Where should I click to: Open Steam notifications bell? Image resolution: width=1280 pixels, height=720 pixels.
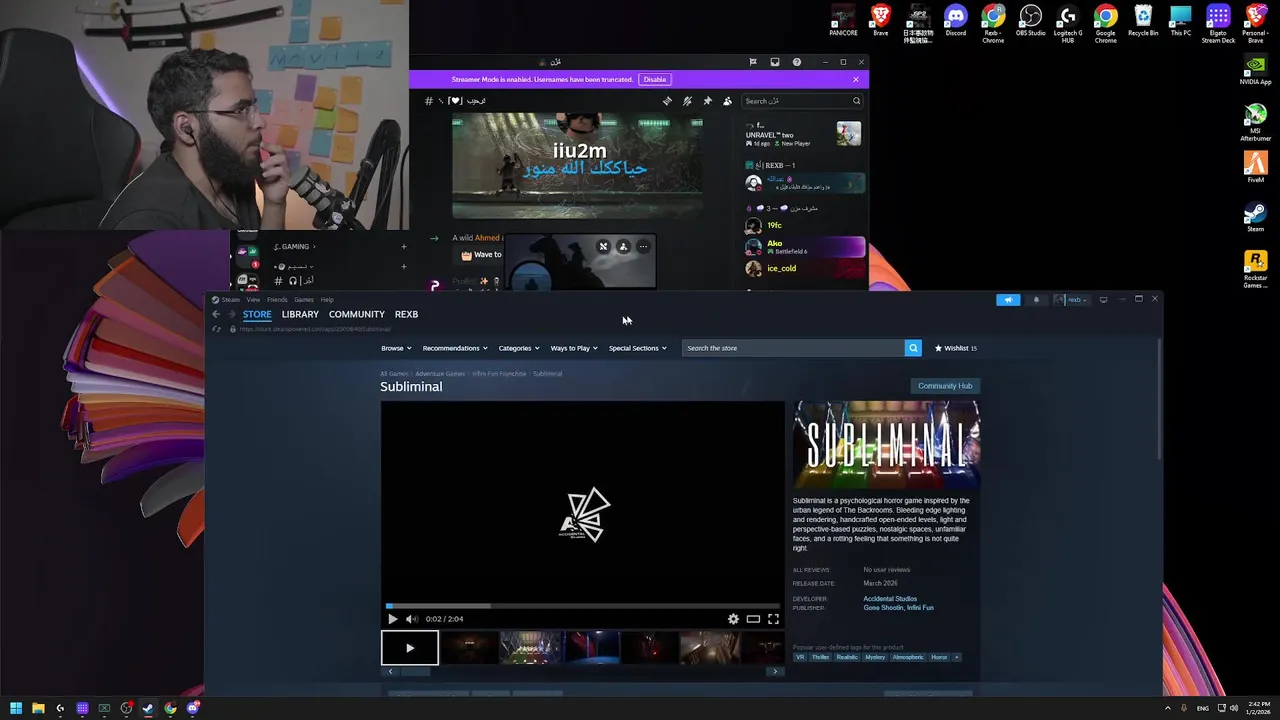[1036, 299]
